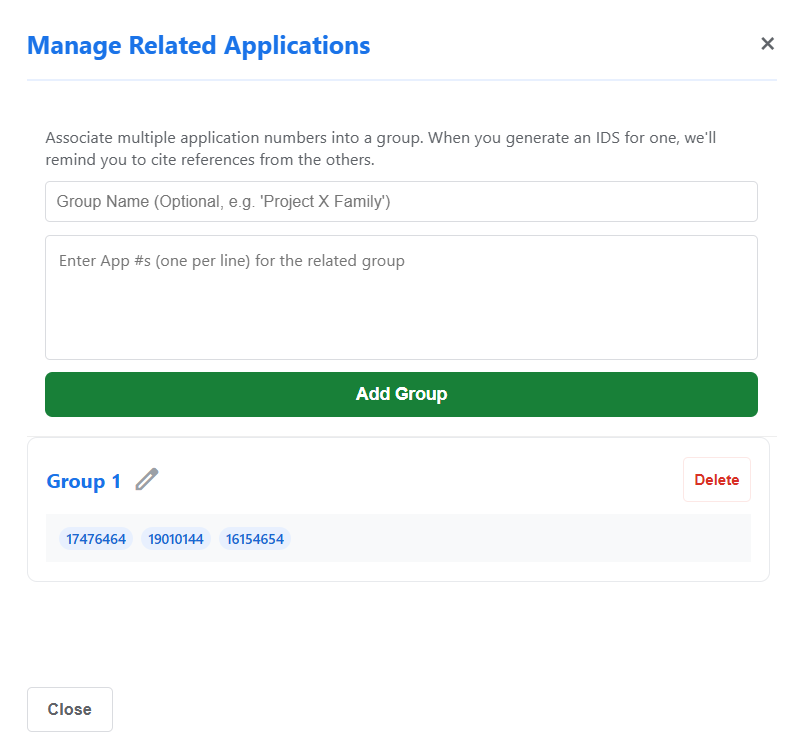Image resolution: width=803 pixels, height=756 pixels.
Task: Close the dialog with the X icon
Action: [x=767, y=44]
